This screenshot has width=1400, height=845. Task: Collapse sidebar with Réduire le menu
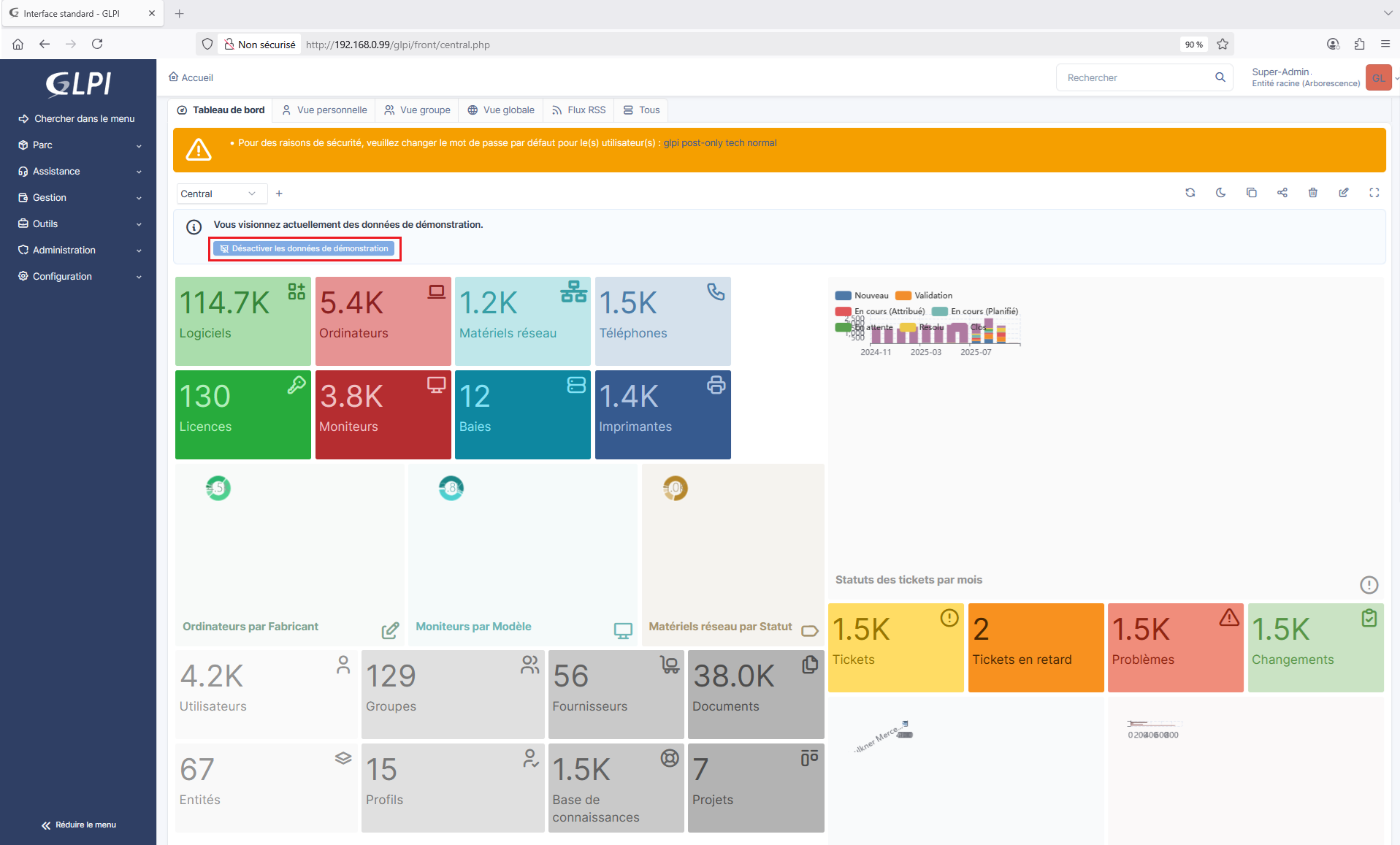pyautogui.click(x=79, y=825)
